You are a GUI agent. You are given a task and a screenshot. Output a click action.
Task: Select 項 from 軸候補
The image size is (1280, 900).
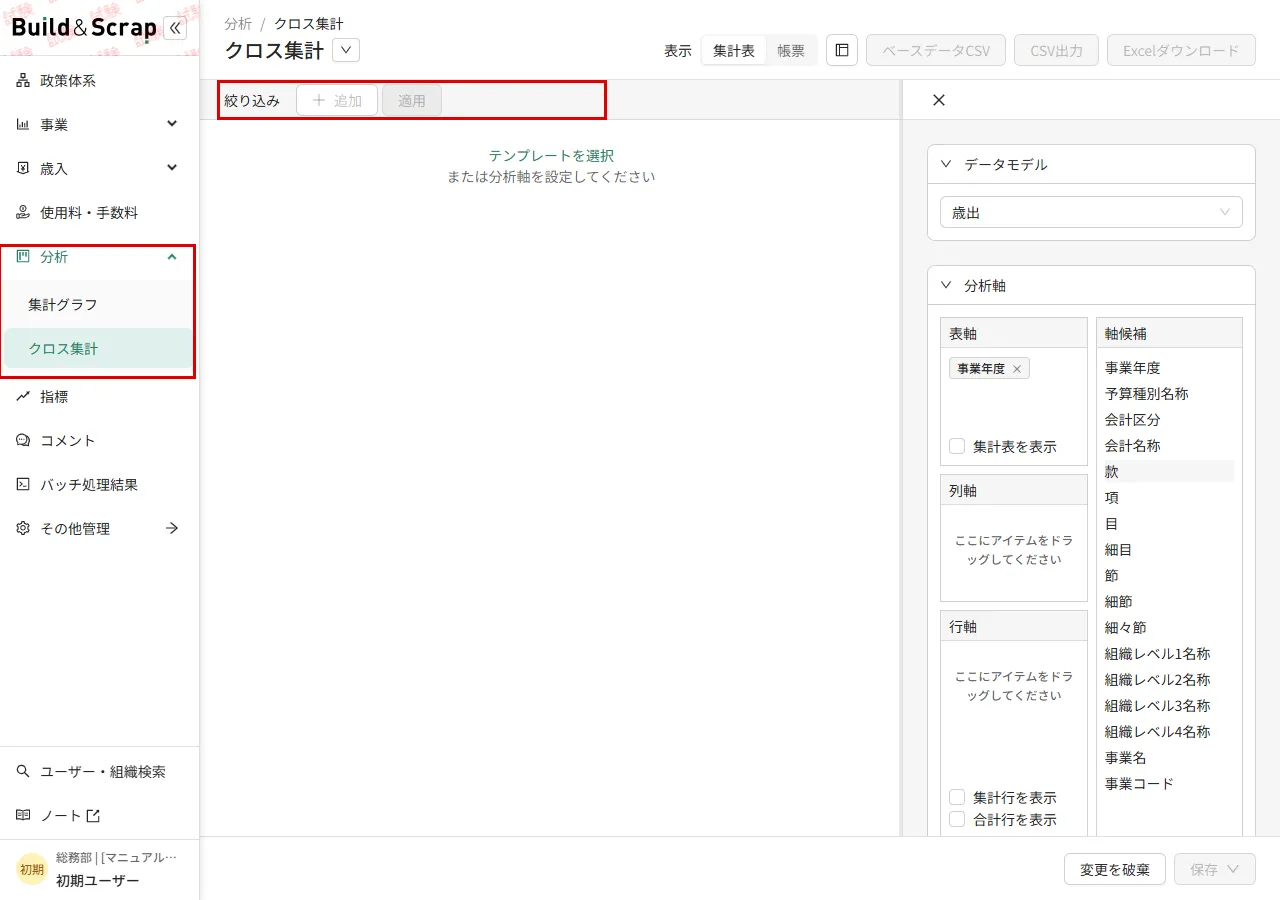(x=1112, y=498)
